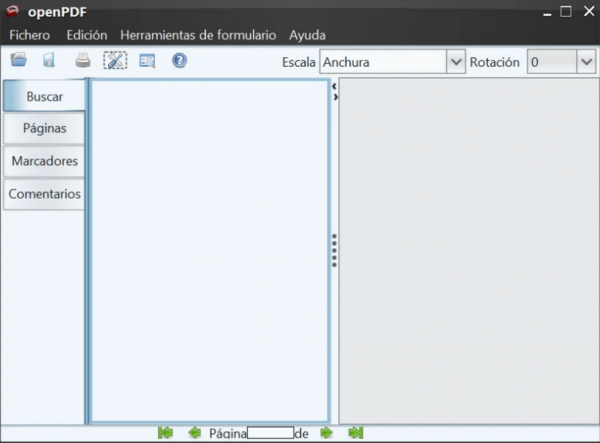Go to next page arrow
The height and width of the screenshot is (443, 600).
point(326,433)
